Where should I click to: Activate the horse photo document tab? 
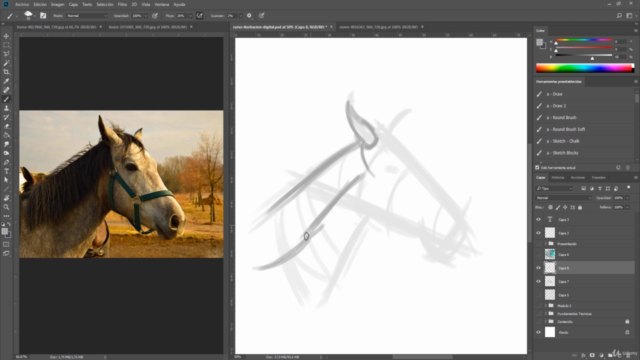58,27
